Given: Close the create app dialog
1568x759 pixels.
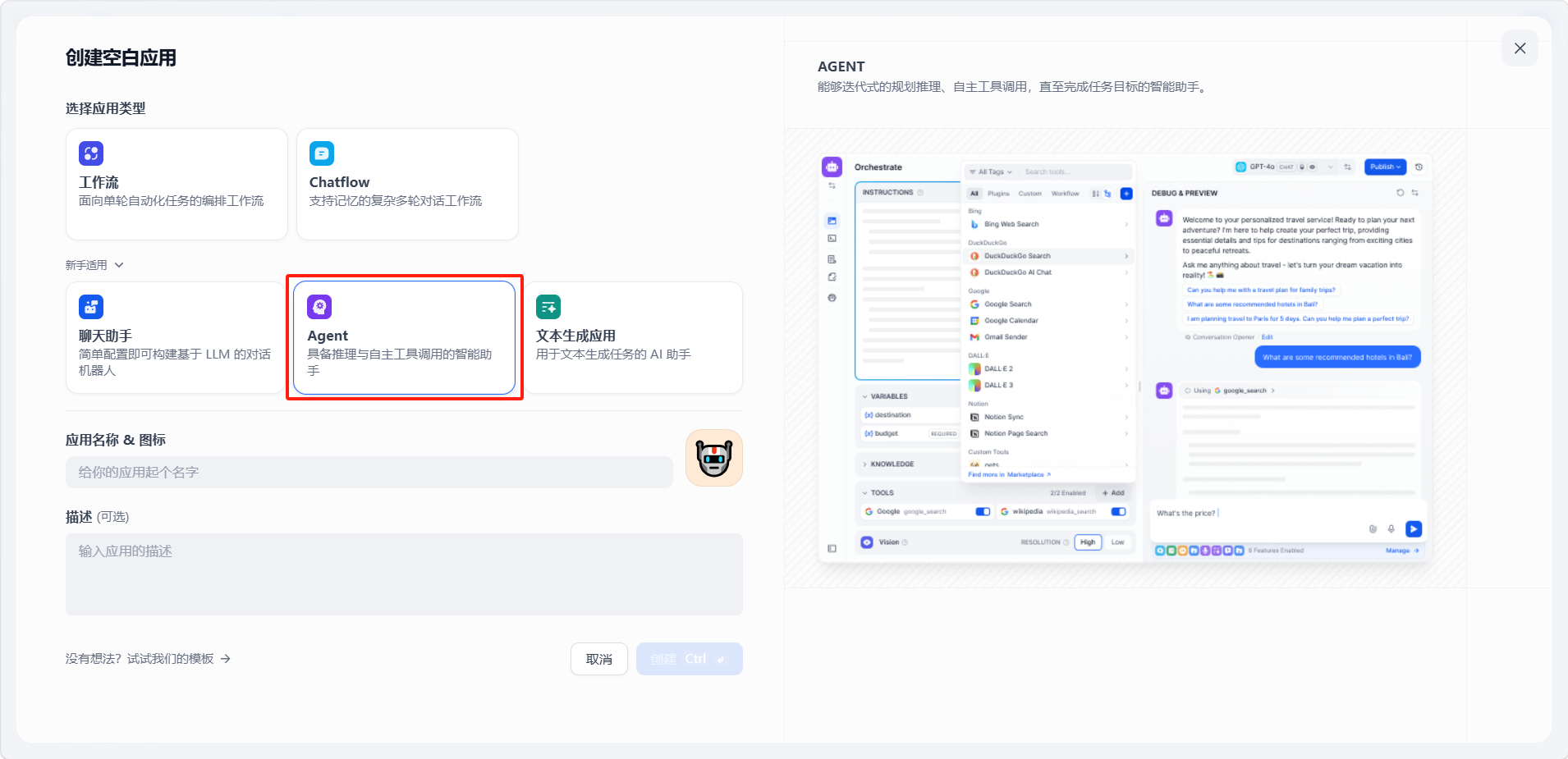Looking at the screenshot, I should click(x=1520, y=48).
